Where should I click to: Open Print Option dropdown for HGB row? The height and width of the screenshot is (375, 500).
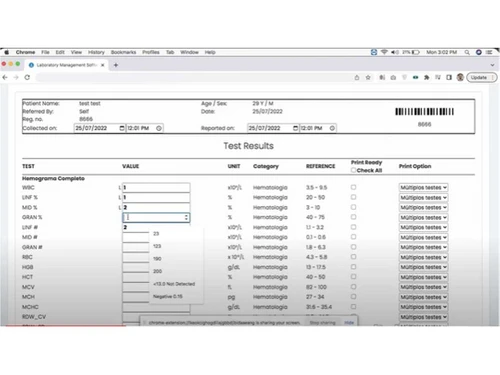[423, 267]
